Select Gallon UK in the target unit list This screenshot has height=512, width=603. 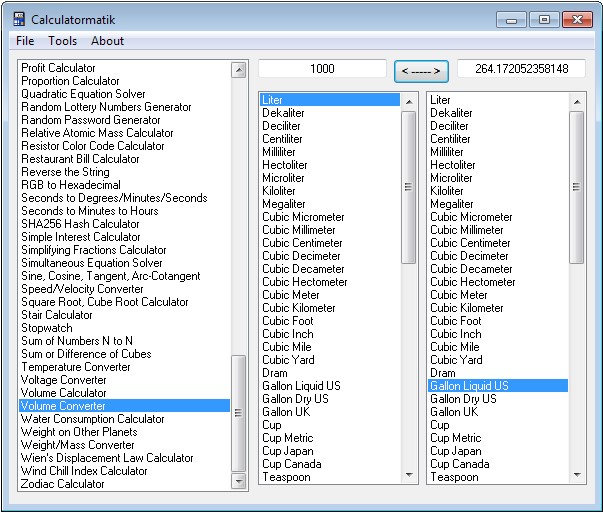[x=454, y=412]
